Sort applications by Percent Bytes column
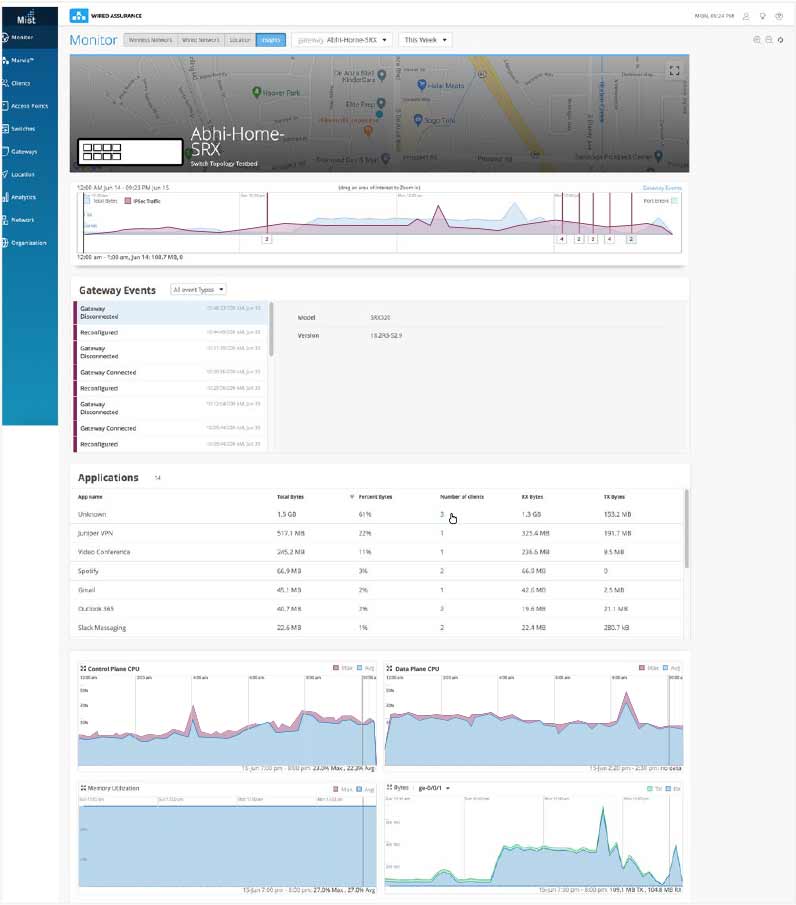796x905 pixels. click(376, 496)
